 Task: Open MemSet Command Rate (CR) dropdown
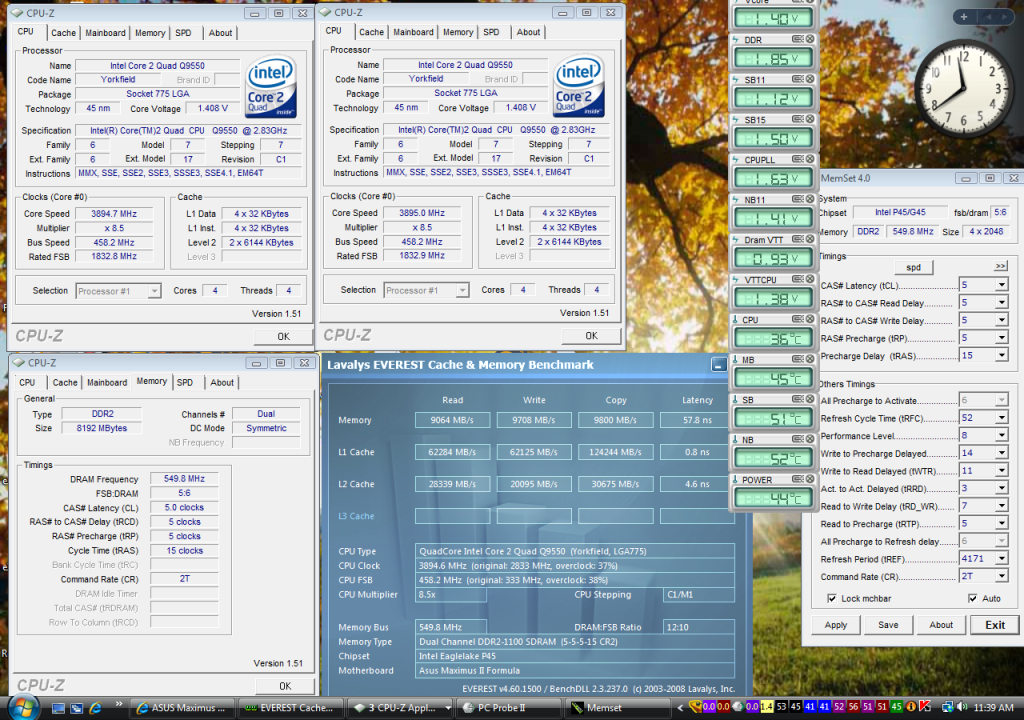tap(1001, 576)
